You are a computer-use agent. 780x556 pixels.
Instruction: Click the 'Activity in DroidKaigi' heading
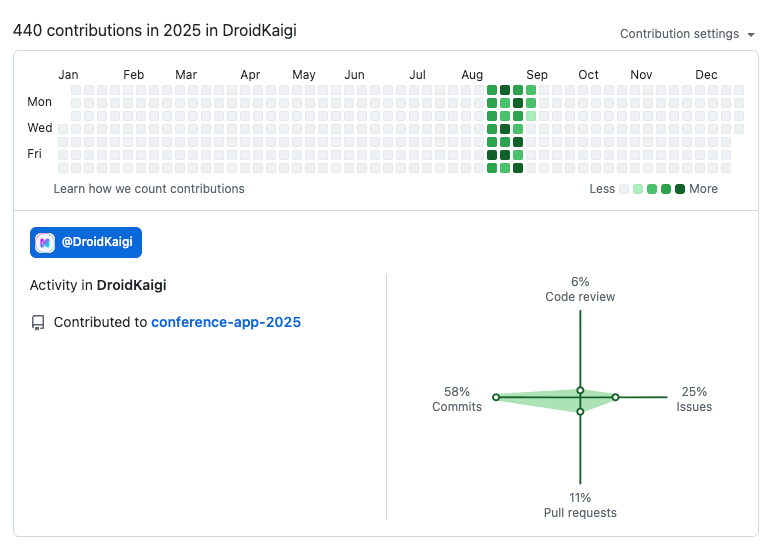pos(98,285)
